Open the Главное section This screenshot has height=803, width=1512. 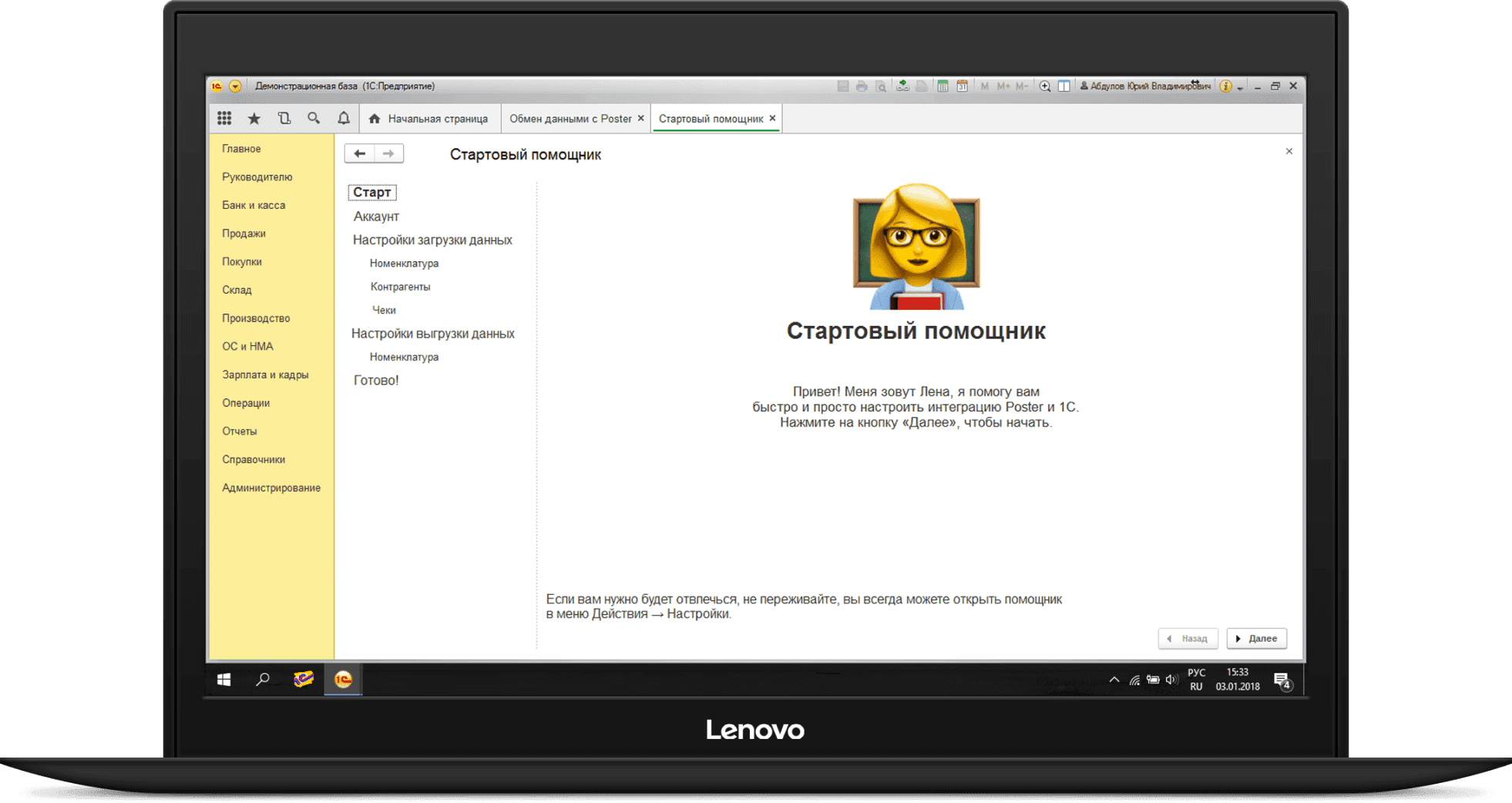point(241,149)
